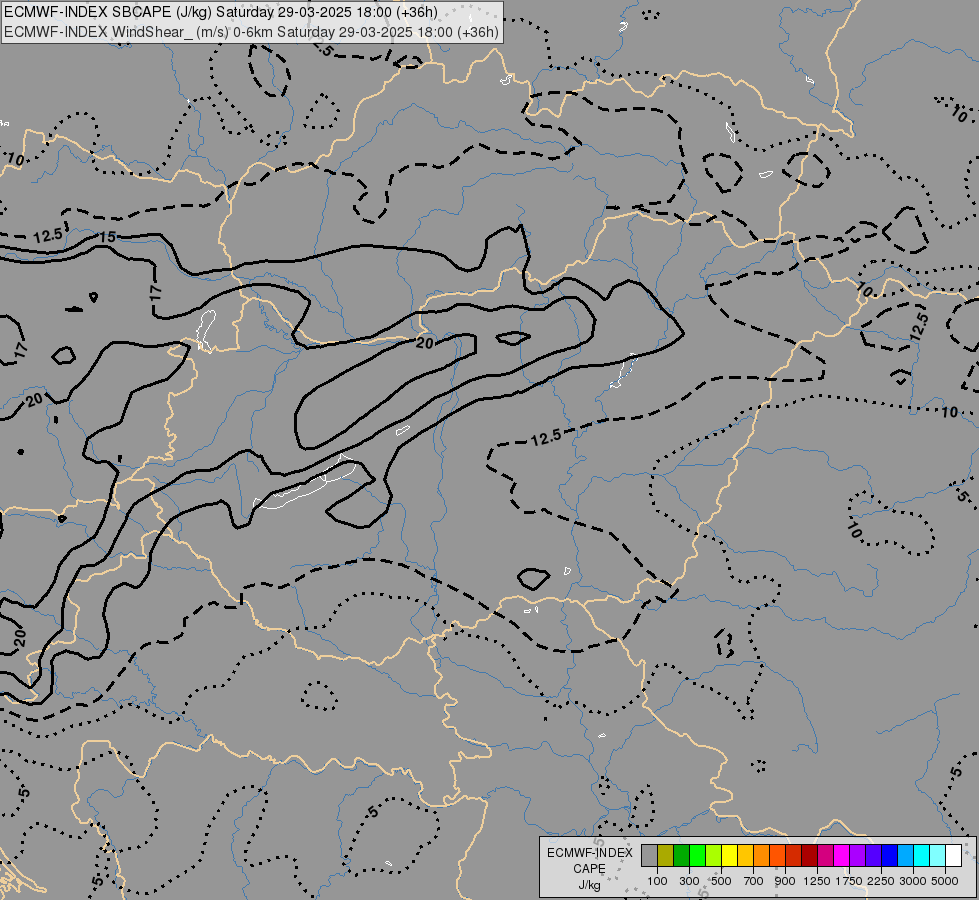This screenshot has width=979, height=900.
Task: Select the pure blue legend swatch
Action: pos(890,855)
